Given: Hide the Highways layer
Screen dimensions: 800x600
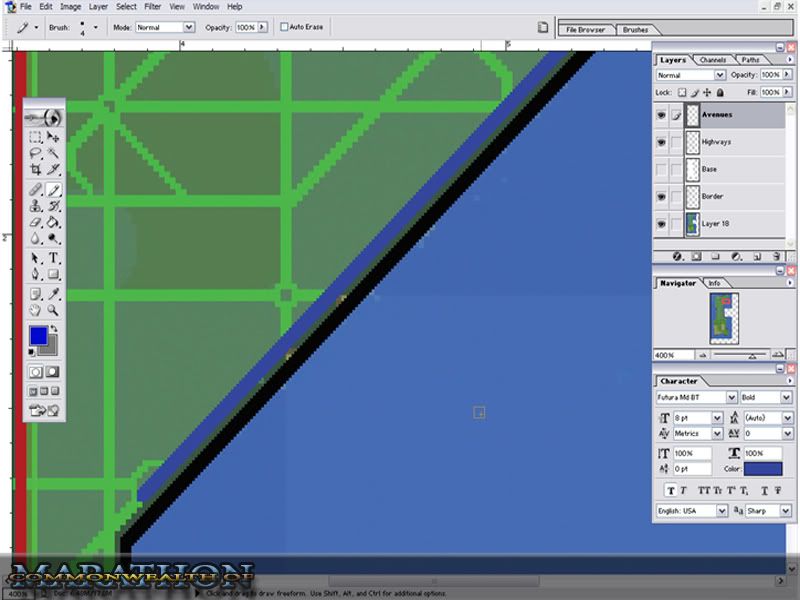Looking at the screenshot, I should click(x=661, y=142).
